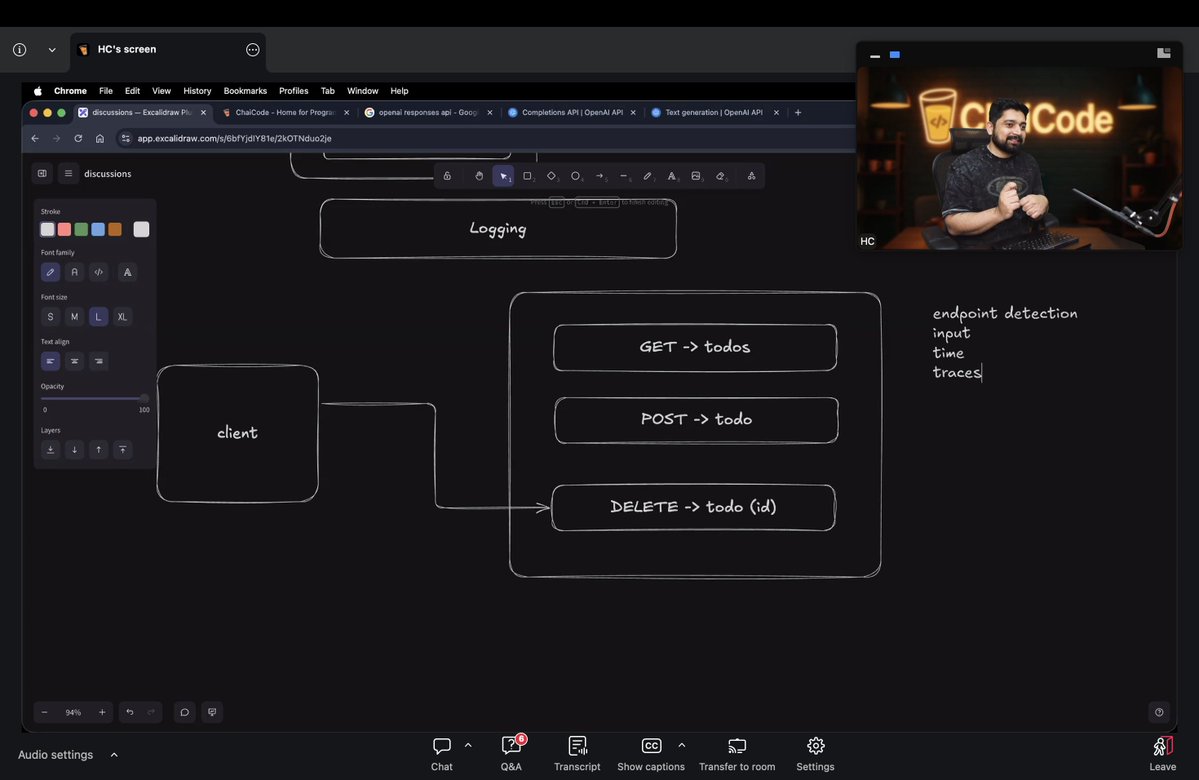
Task: Adjust the Opacity slider
Action: [95, 398]
